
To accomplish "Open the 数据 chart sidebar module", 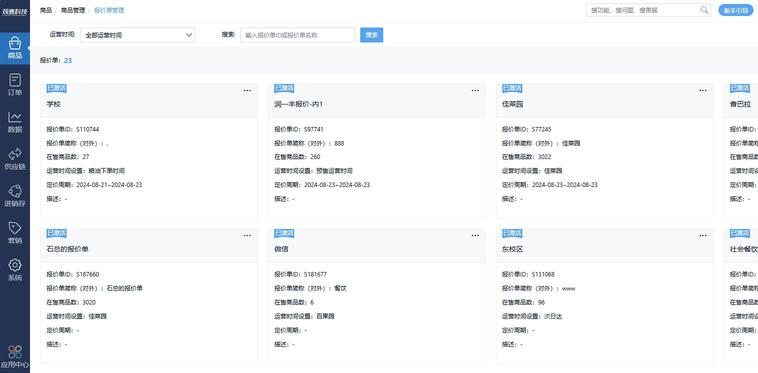I will (x=15, y=122).
